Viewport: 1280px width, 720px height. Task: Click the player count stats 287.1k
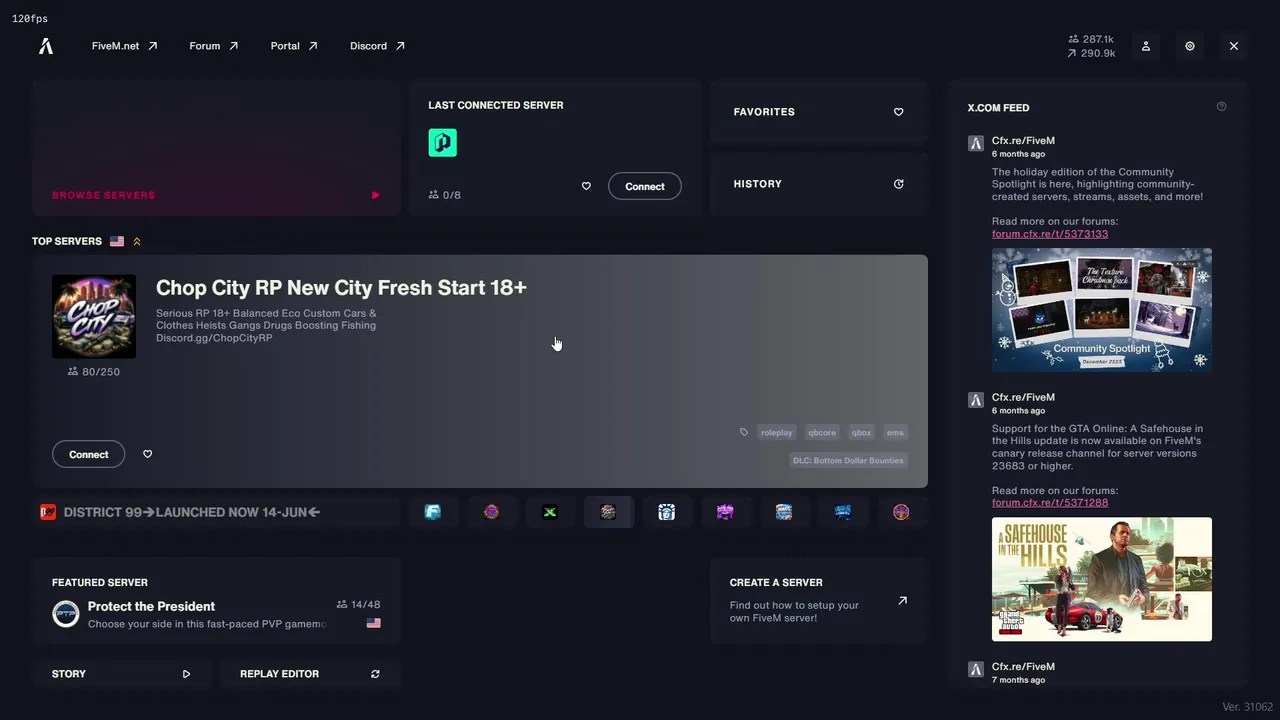coord(1091,40)
